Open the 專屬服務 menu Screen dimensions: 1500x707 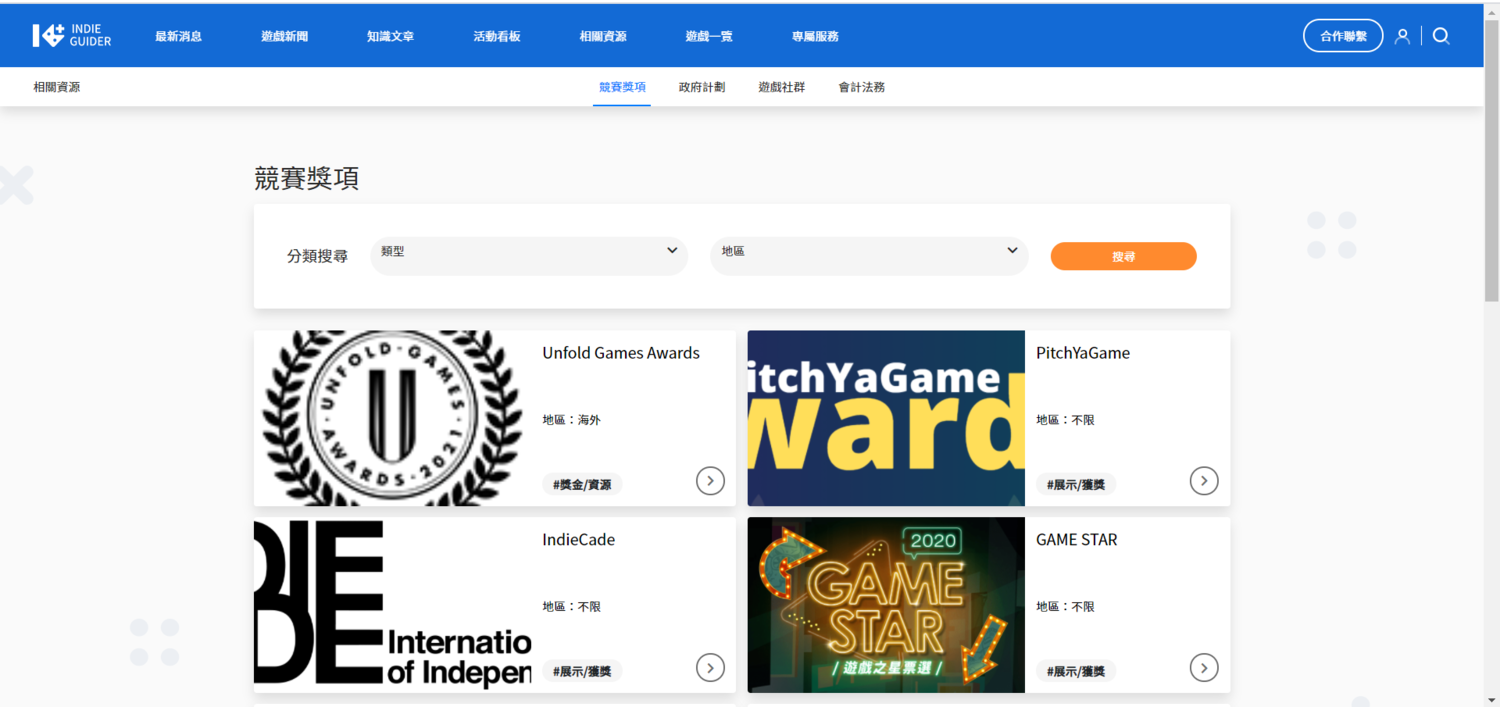(x=815, y=36)
